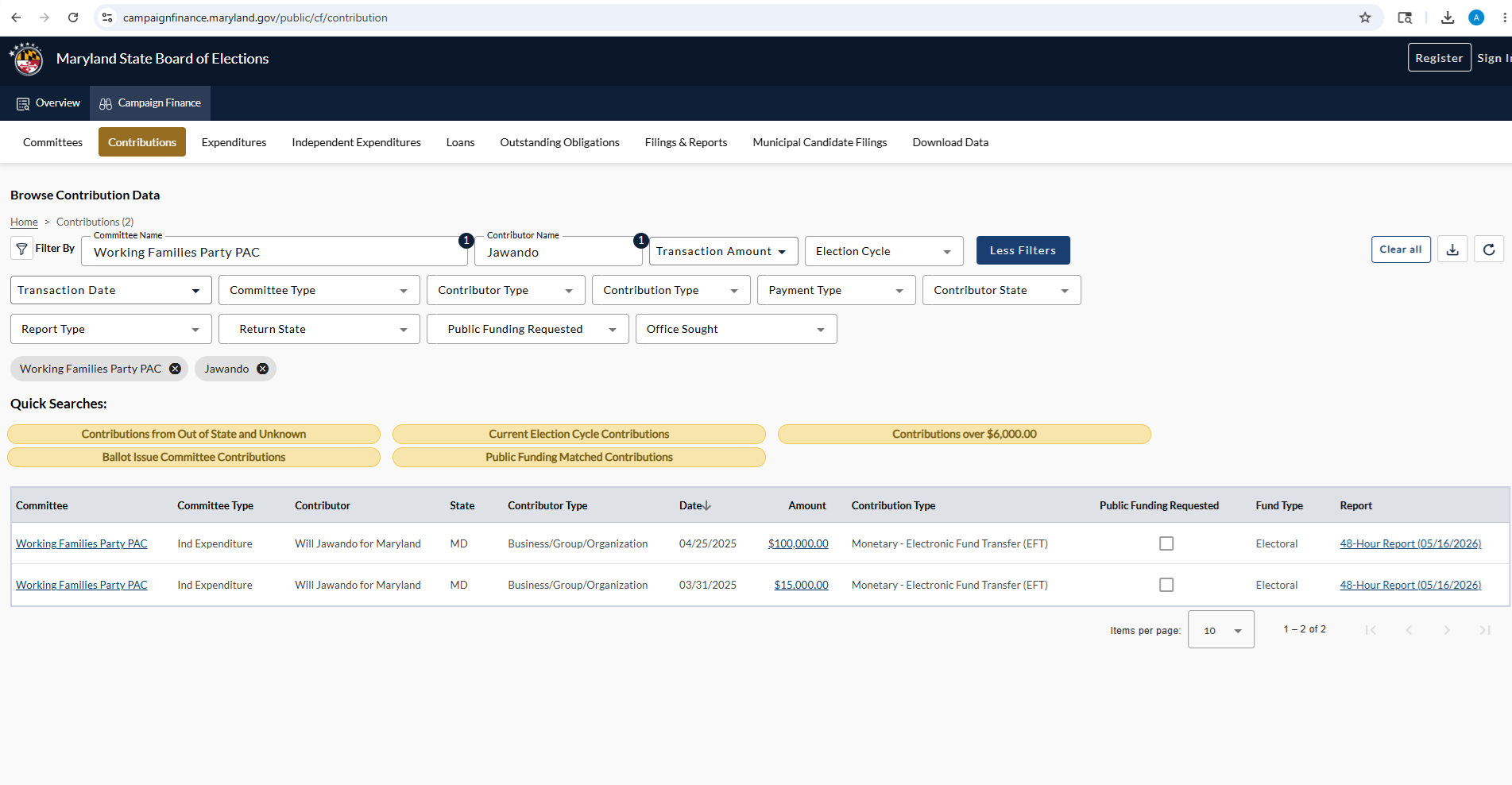The width and height of the screenshot is (1512, 785).
Task: Refresh the contribution results table
Action: 1489,249
